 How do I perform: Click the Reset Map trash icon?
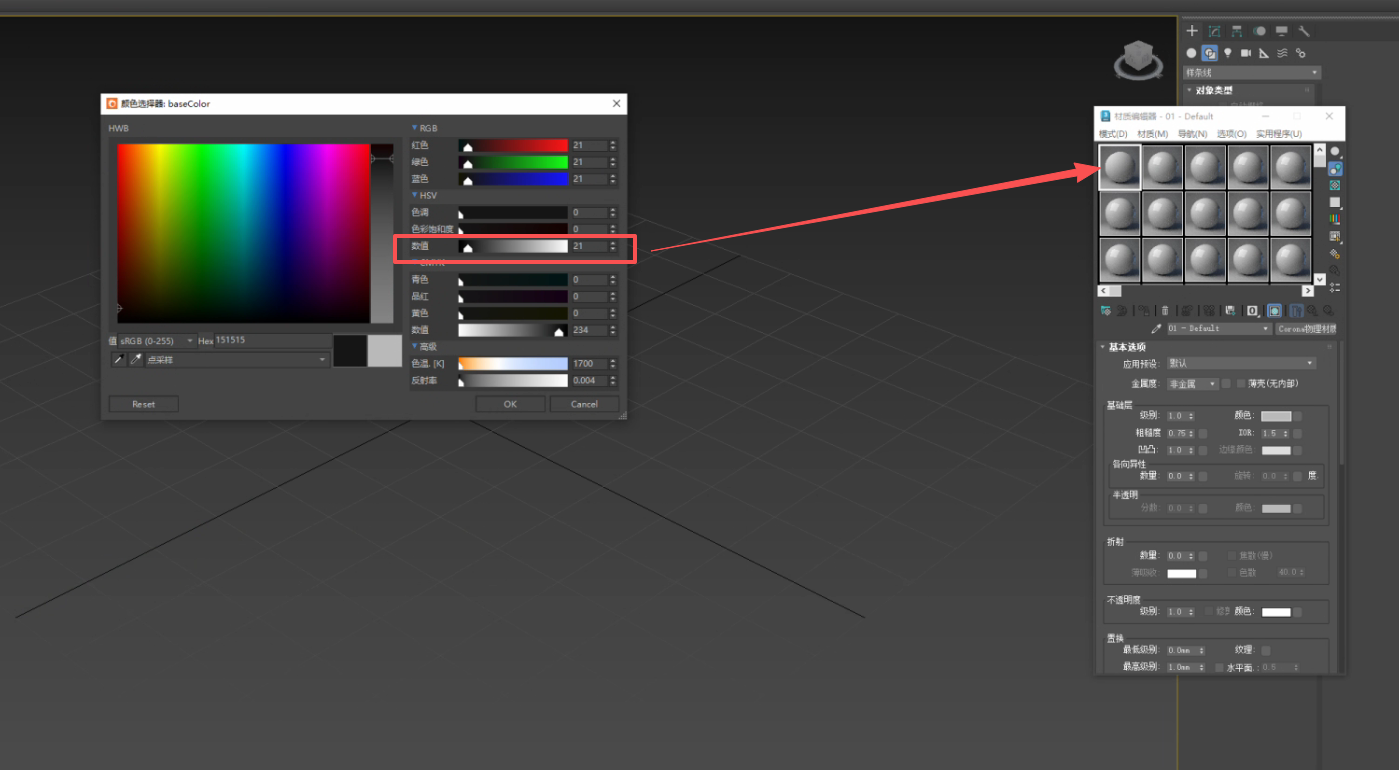pyautogui.click(x=1165, y=311)
